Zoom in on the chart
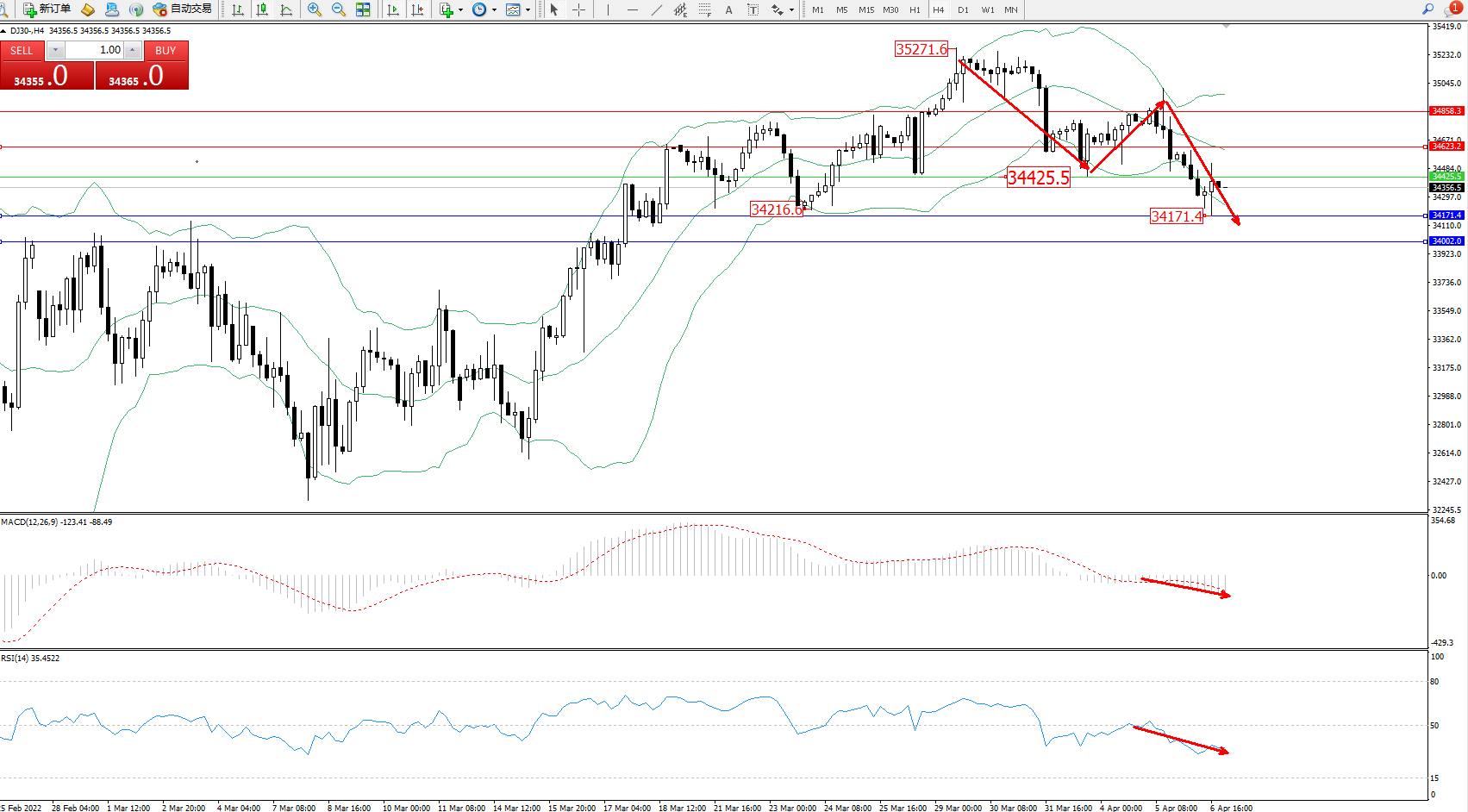The width and height of the screenshot is (1468, 812). coord(315,9)
